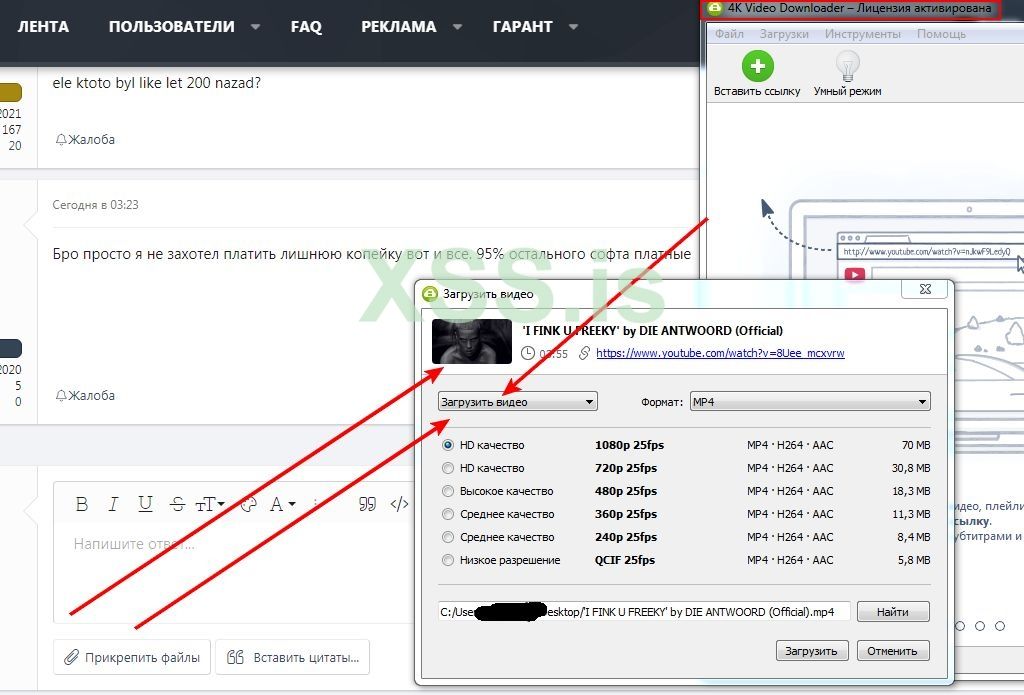Open the РЕКЛАМА navigation item
1024x695 pixels.
399,27
